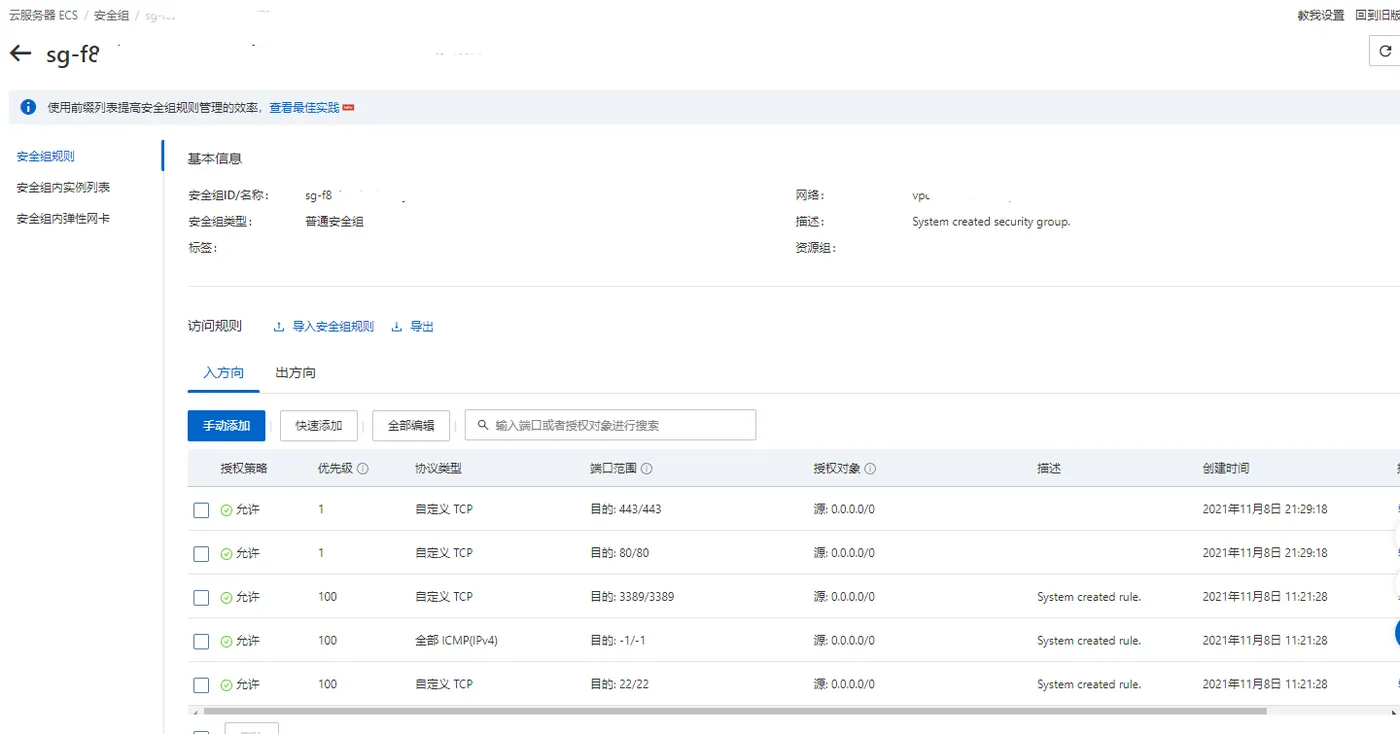Click the 手动添加 button
The width and height of the screenshot is (1400, 734).
coord(226,425)
